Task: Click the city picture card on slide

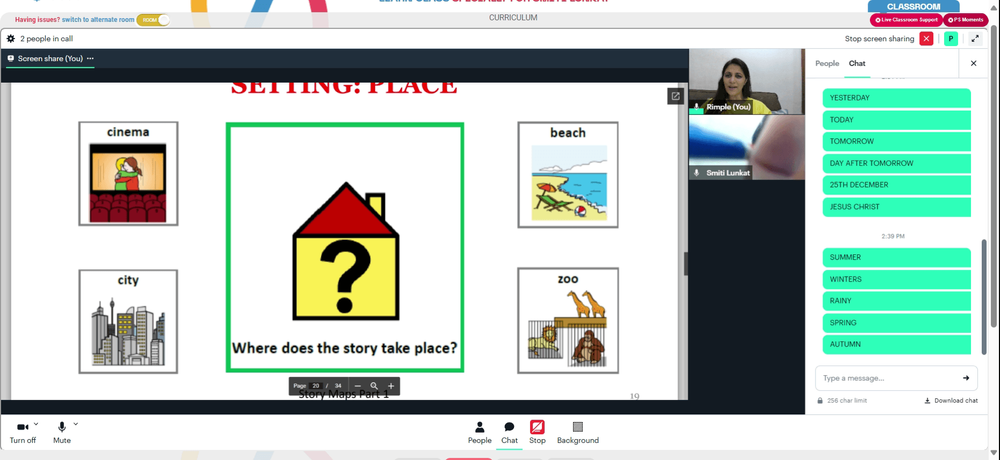Action: point(128,322)
